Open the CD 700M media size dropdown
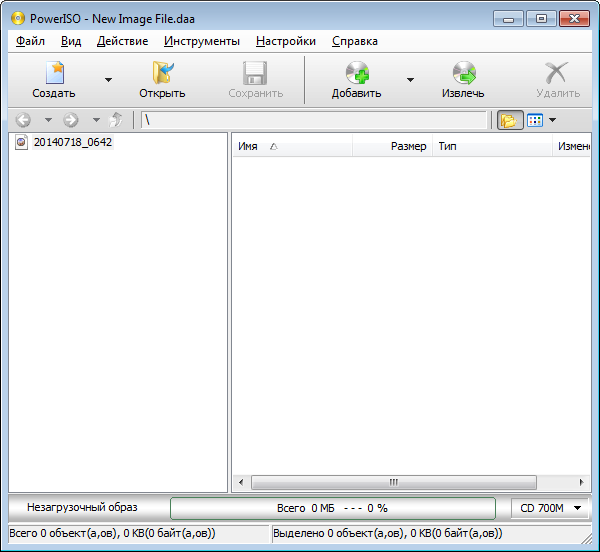 551,508
